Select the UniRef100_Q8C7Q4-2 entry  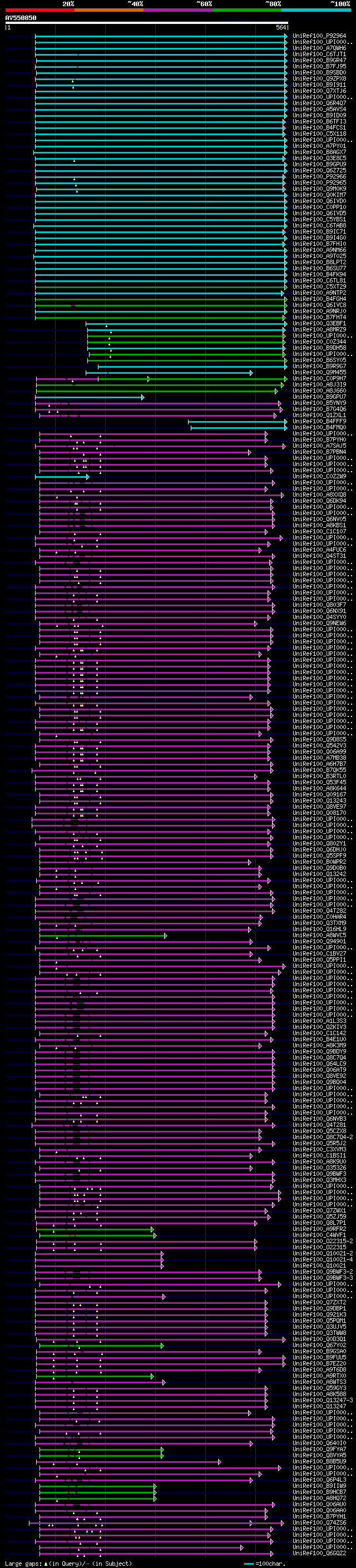(323, 1137)
